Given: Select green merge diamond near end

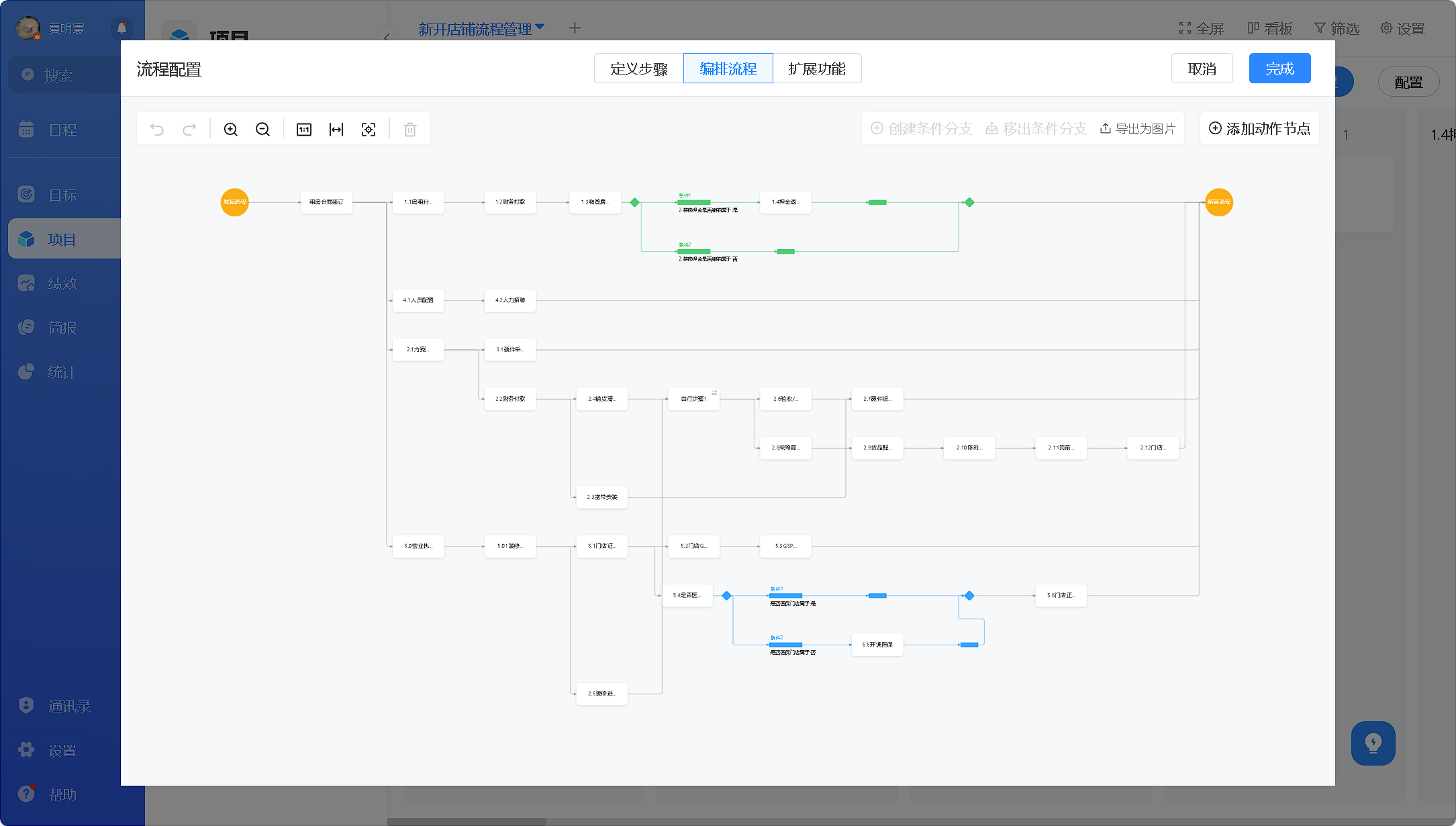Looking at the screenshot, I should coord(969,202).
